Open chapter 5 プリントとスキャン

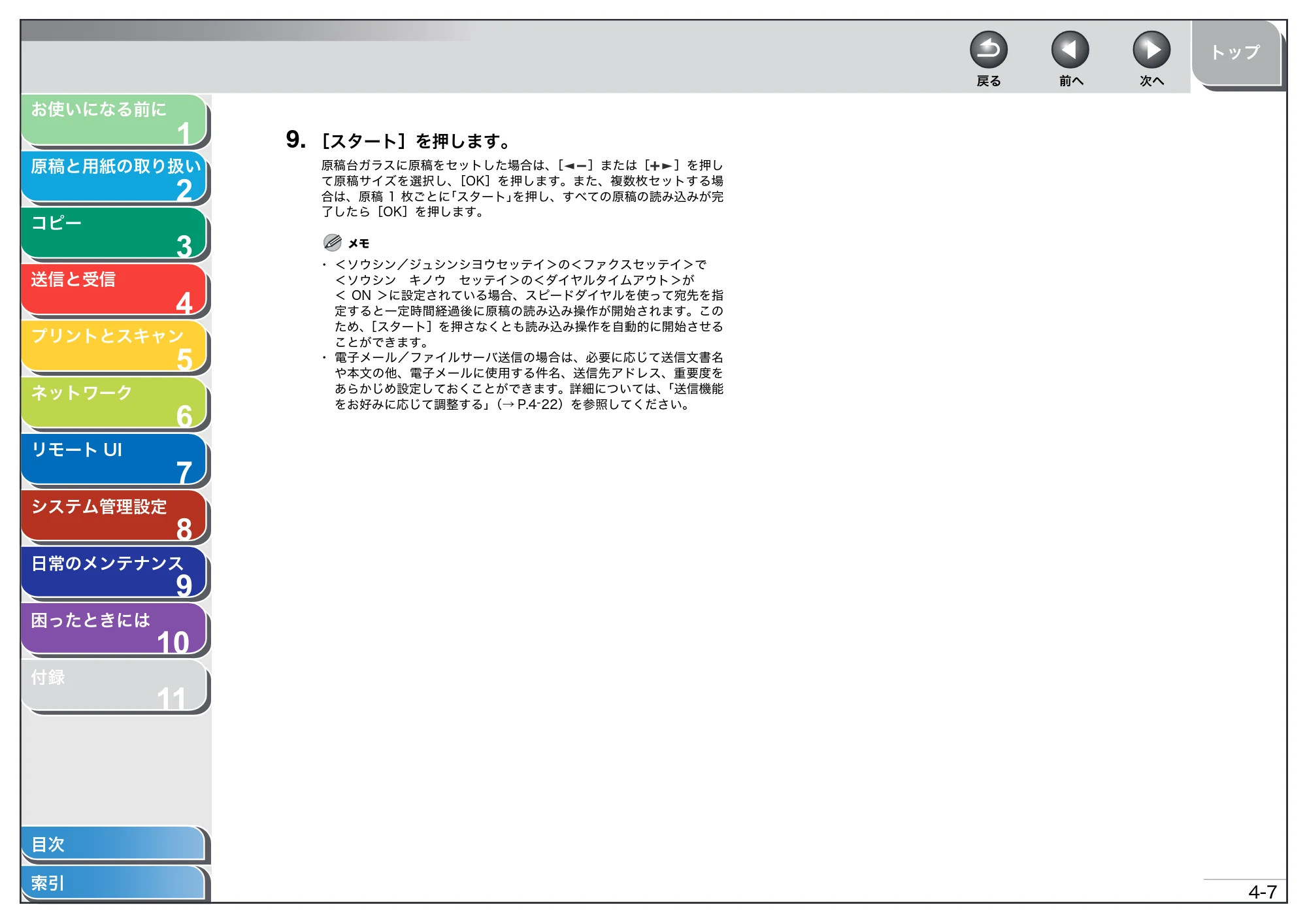114,347
